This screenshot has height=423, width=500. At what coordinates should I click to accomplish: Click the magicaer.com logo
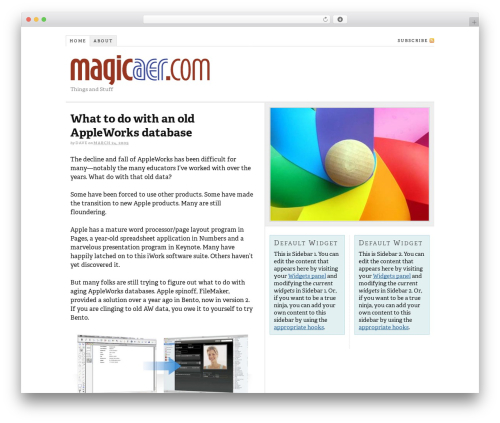tap(140, 69)
